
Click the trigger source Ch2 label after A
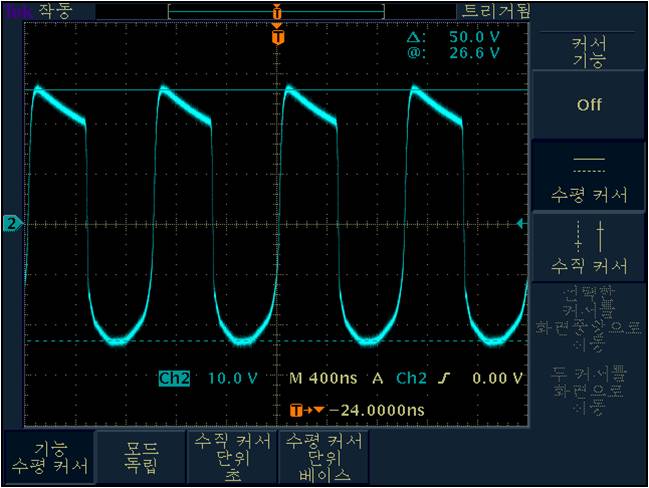411,378
